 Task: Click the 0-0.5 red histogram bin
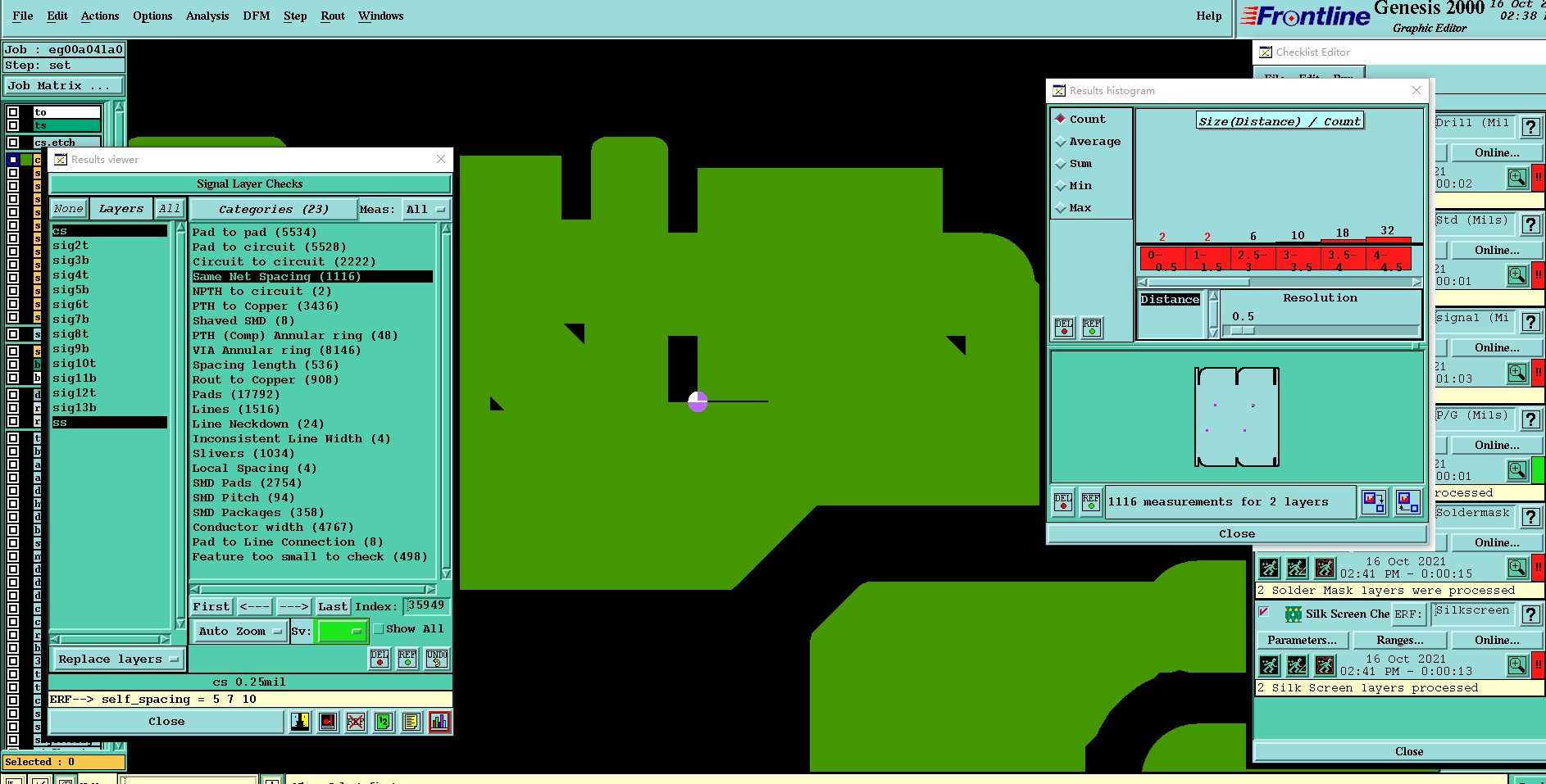pyautogui.click(x=1162, y=260)
